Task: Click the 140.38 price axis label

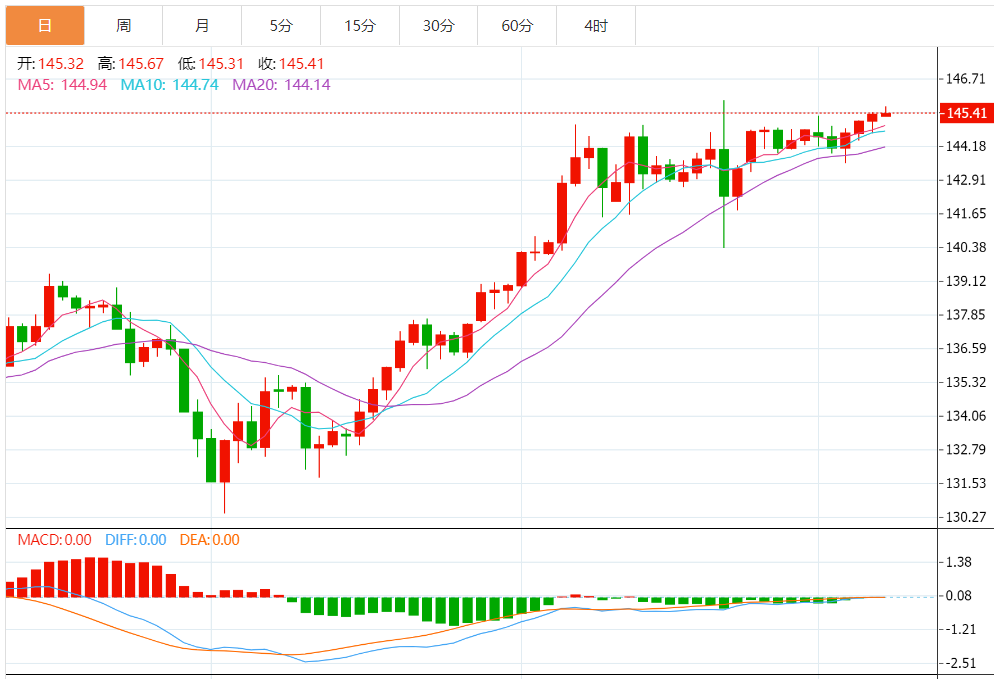Action: [x=965, y=247]
